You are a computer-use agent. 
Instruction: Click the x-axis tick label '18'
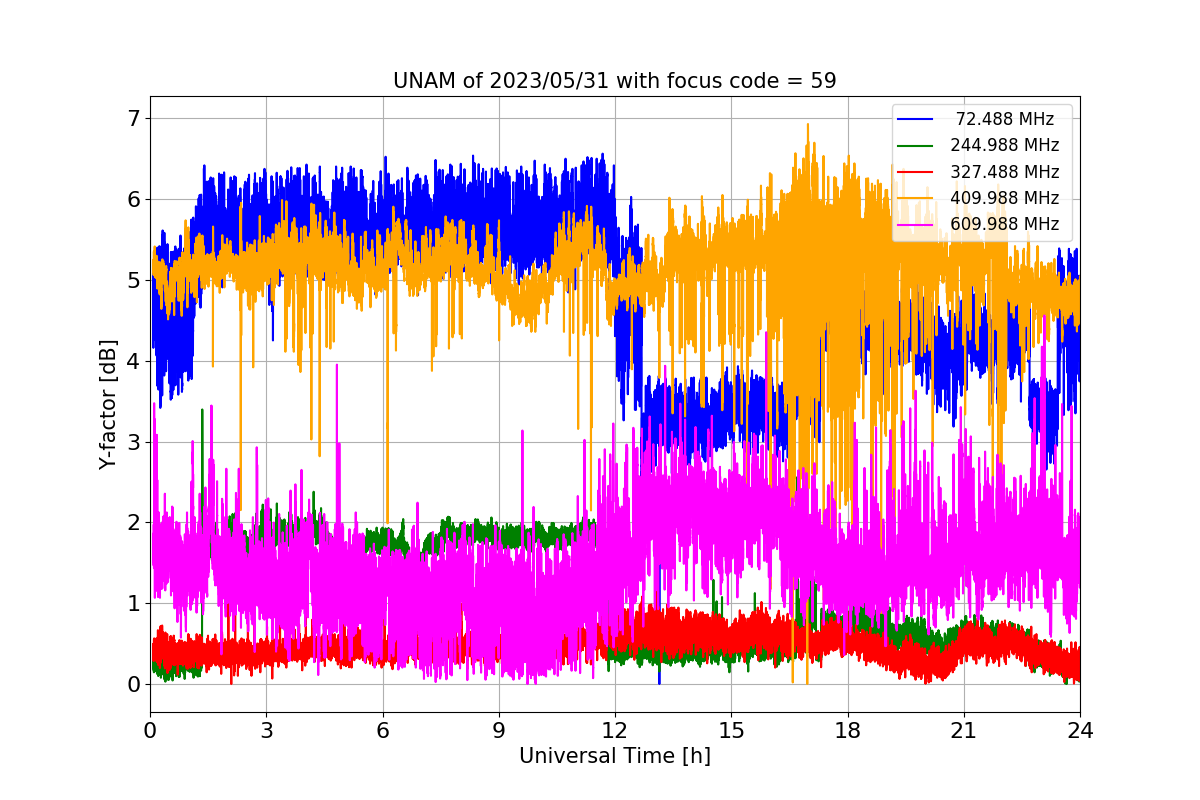coord(847,731)
